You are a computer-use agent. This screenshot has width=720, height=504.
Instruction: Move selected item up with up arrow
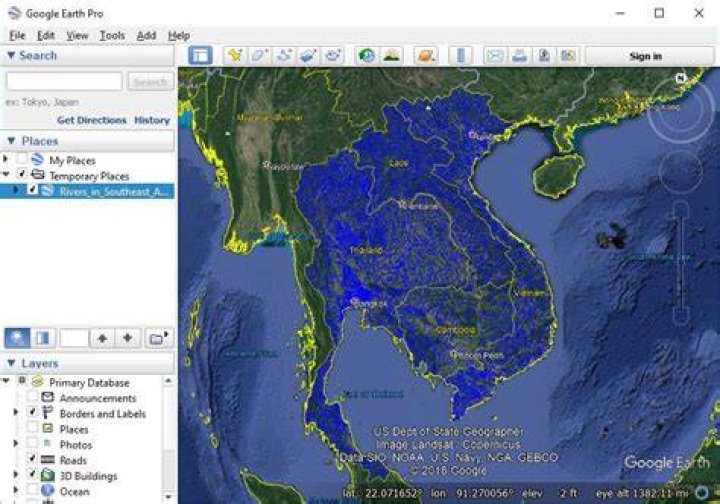pyautogui.click(x=102, y=338)
